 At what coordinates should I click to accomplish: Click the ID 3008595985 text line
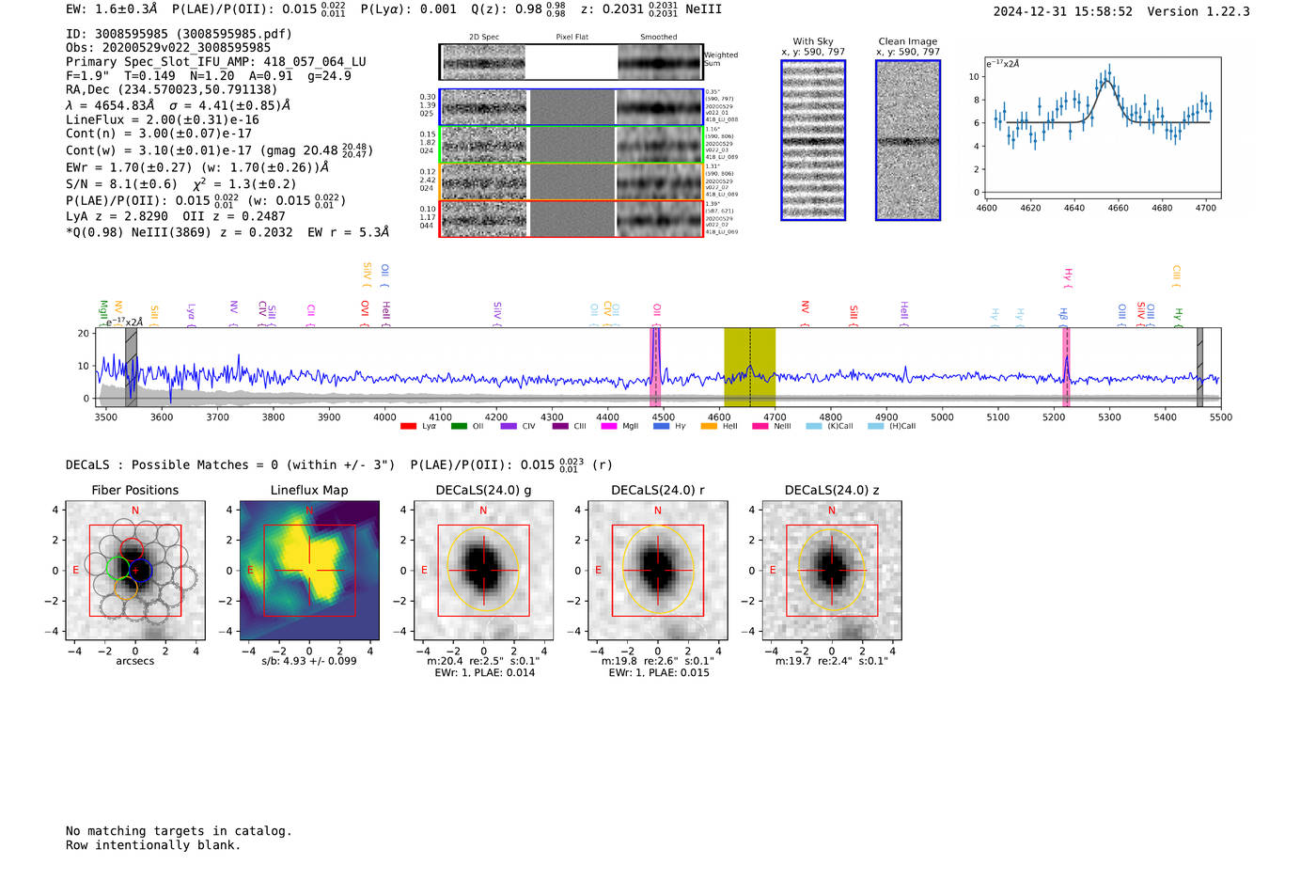(x=179, y=34)
